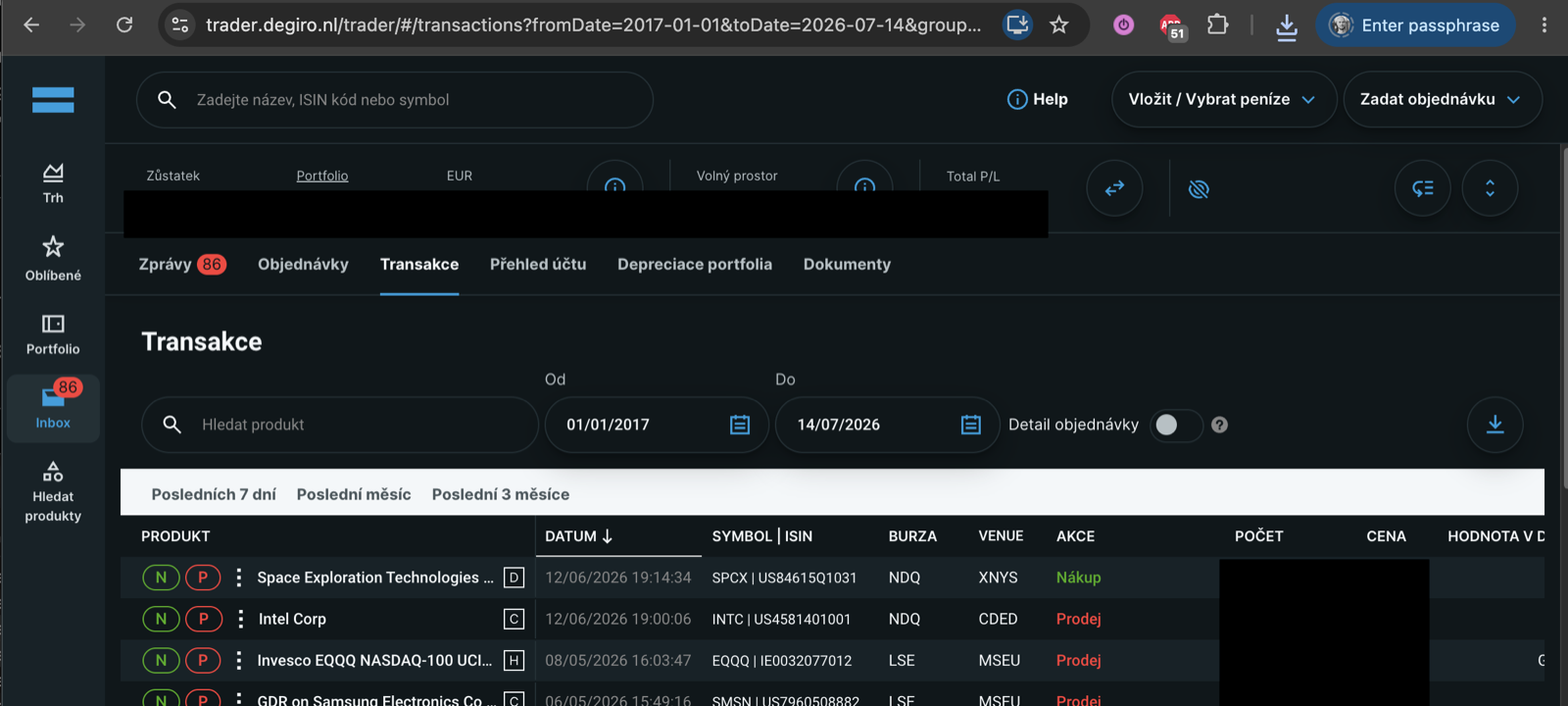Click the transfer arrows icon in header
Image resolution: width=1568 pixels, height=706 pixels.
[1114, 188]
